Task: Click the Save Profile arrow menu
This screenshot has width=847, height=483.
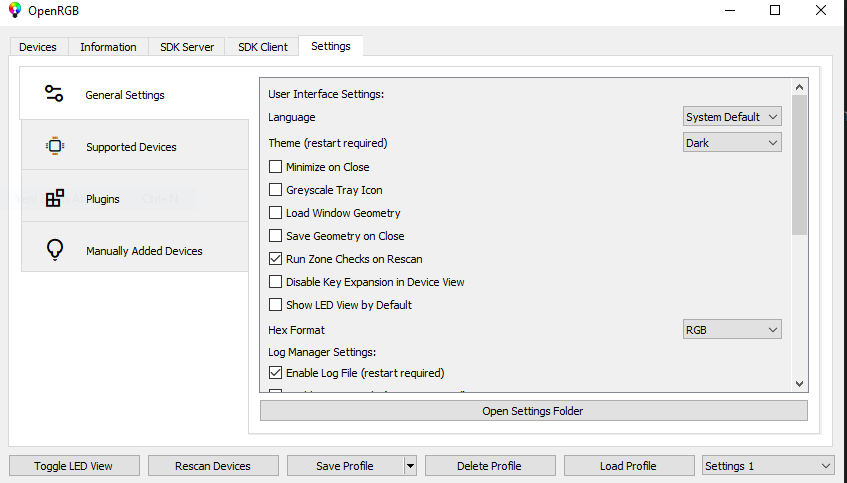Action: [x=411, y=466]
